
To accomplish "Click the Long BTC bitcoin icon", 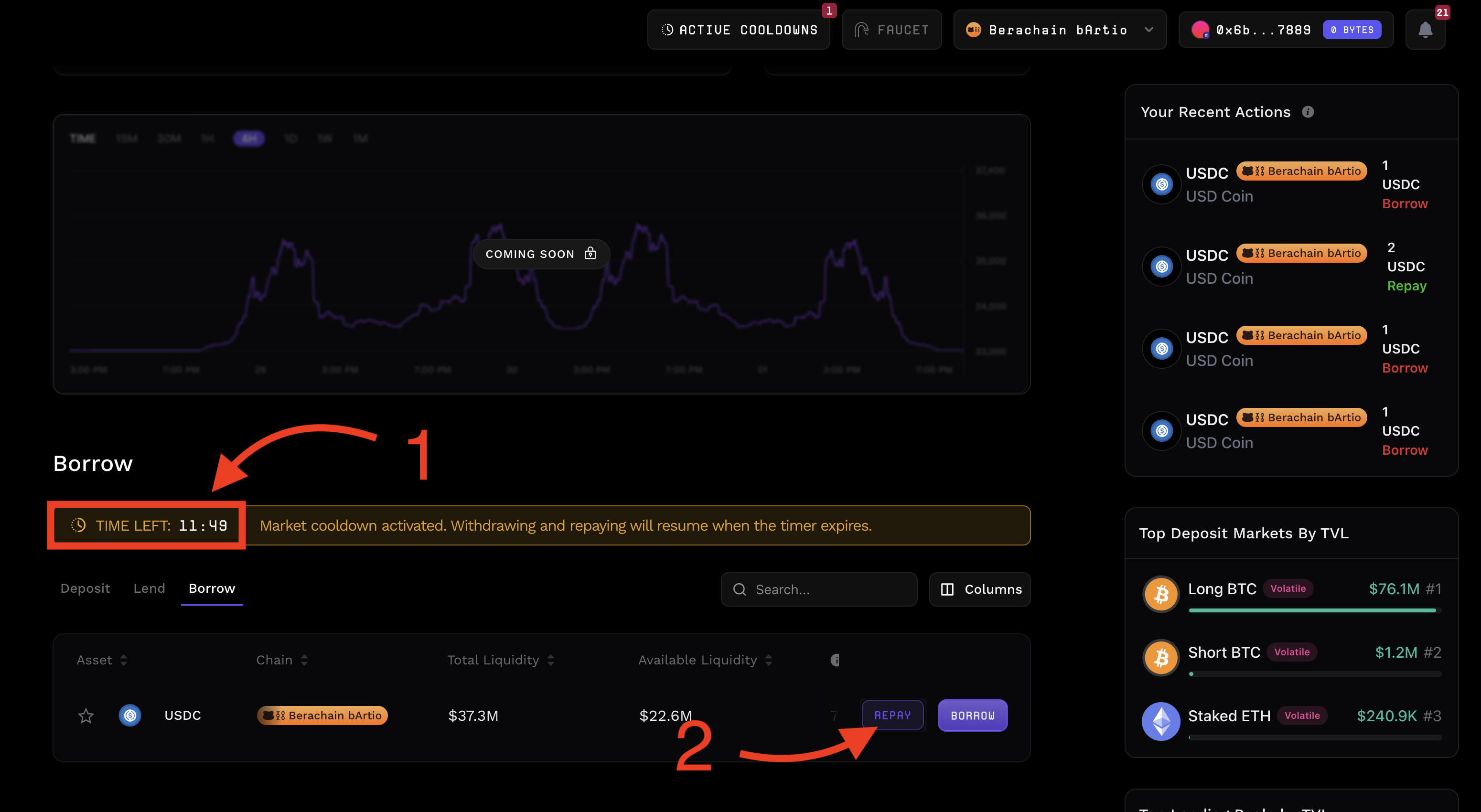I will click(1161, 594).
